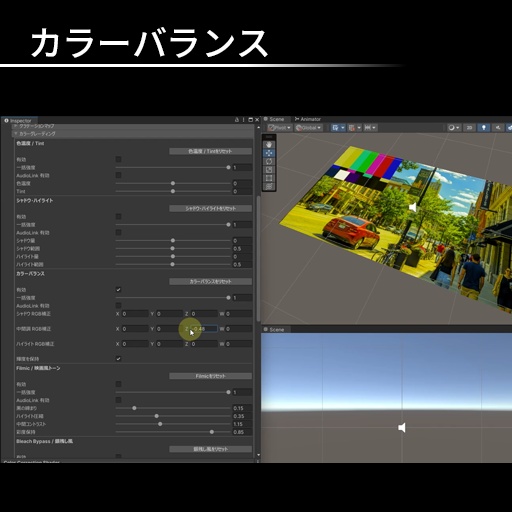Click シャドウ・ハイライトをリセット button

tap(210, 209)
